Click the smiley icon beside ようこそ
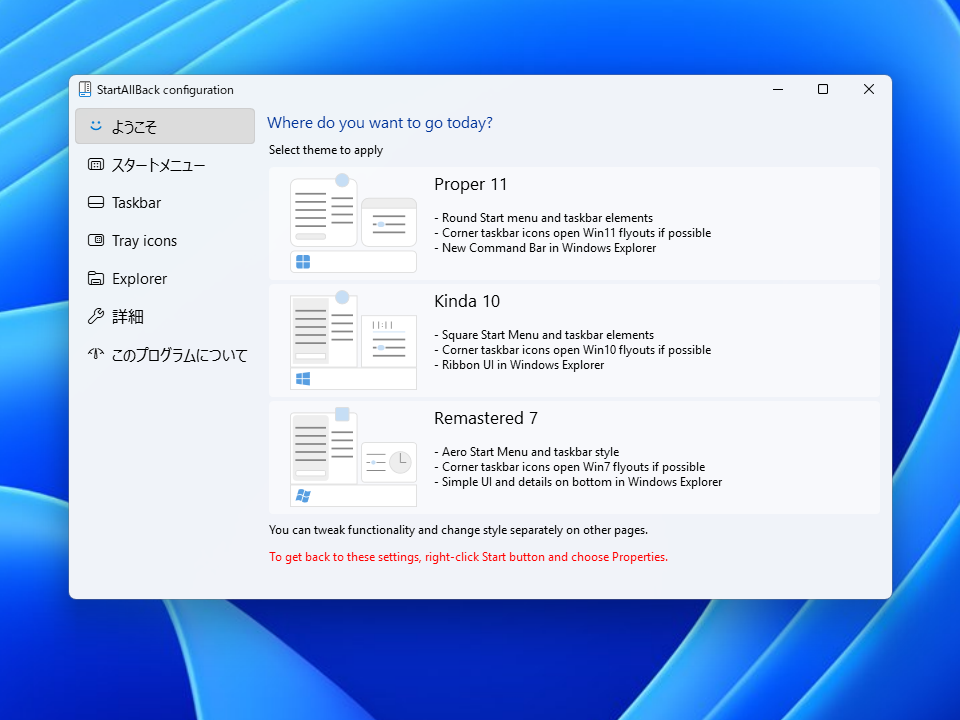This screenshot has width=960, height=720. pos(96,126)
